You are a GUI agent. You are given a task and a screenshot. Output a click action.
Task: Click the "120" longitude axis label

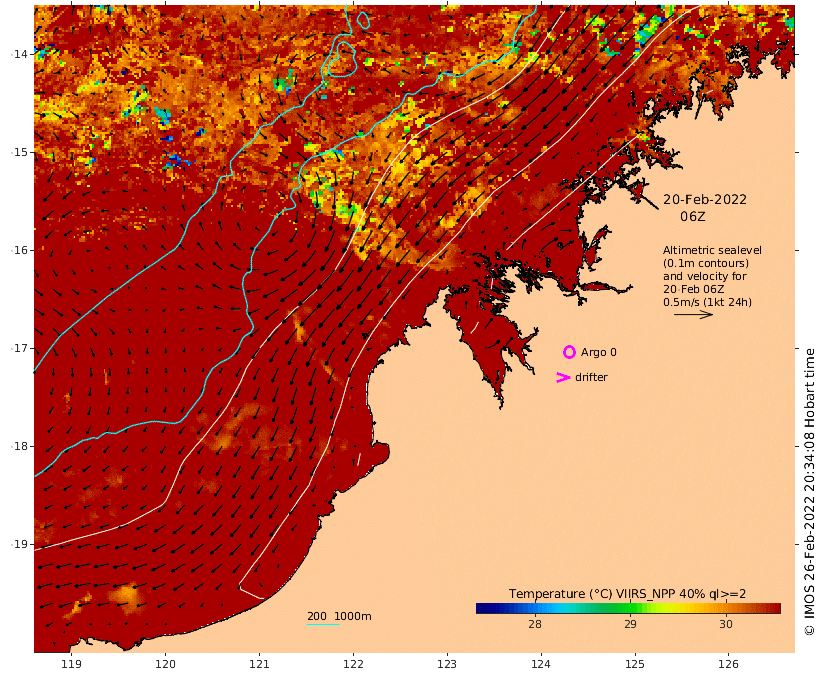pyautogui.click(x=165, y=664)
